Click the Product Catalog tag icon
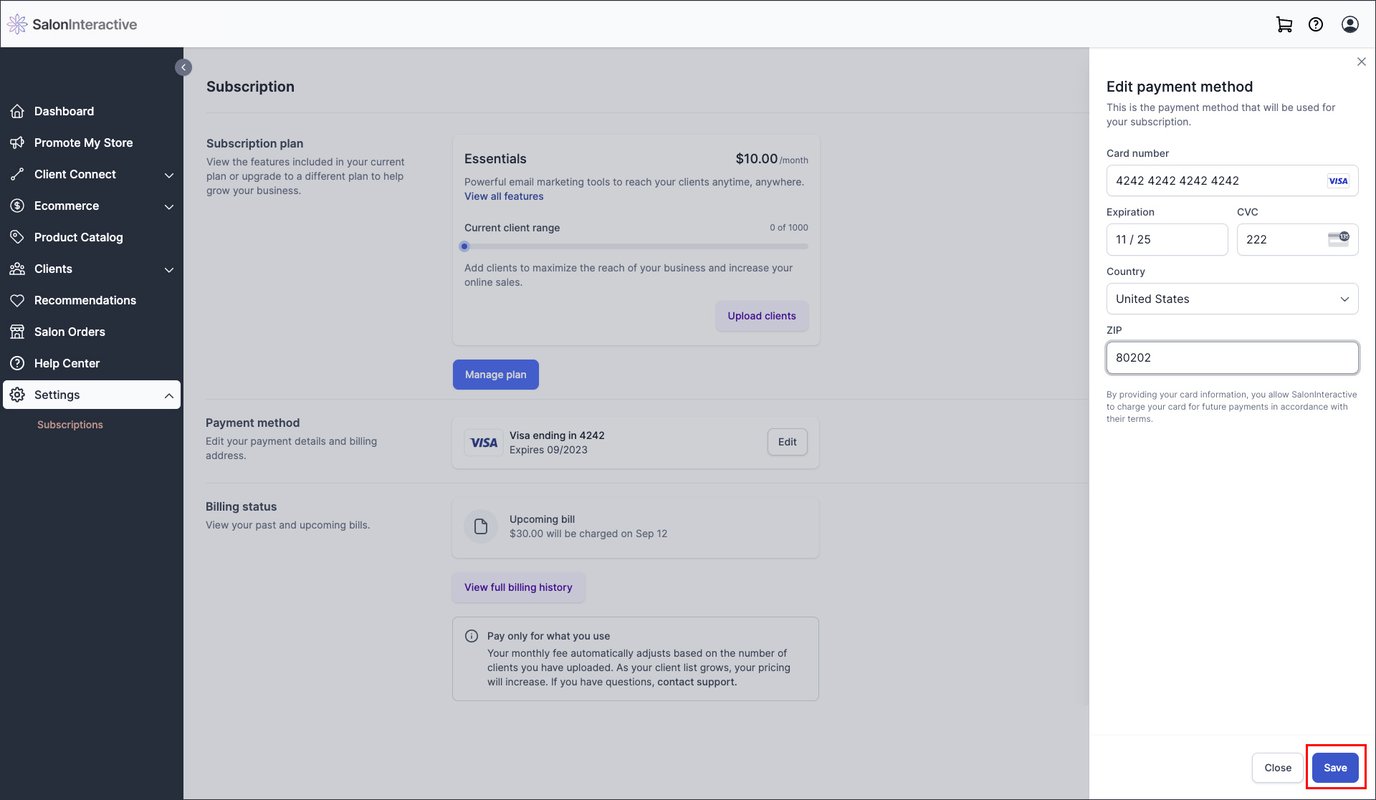Screen dimensions: 1376x800 pos(17,237)
